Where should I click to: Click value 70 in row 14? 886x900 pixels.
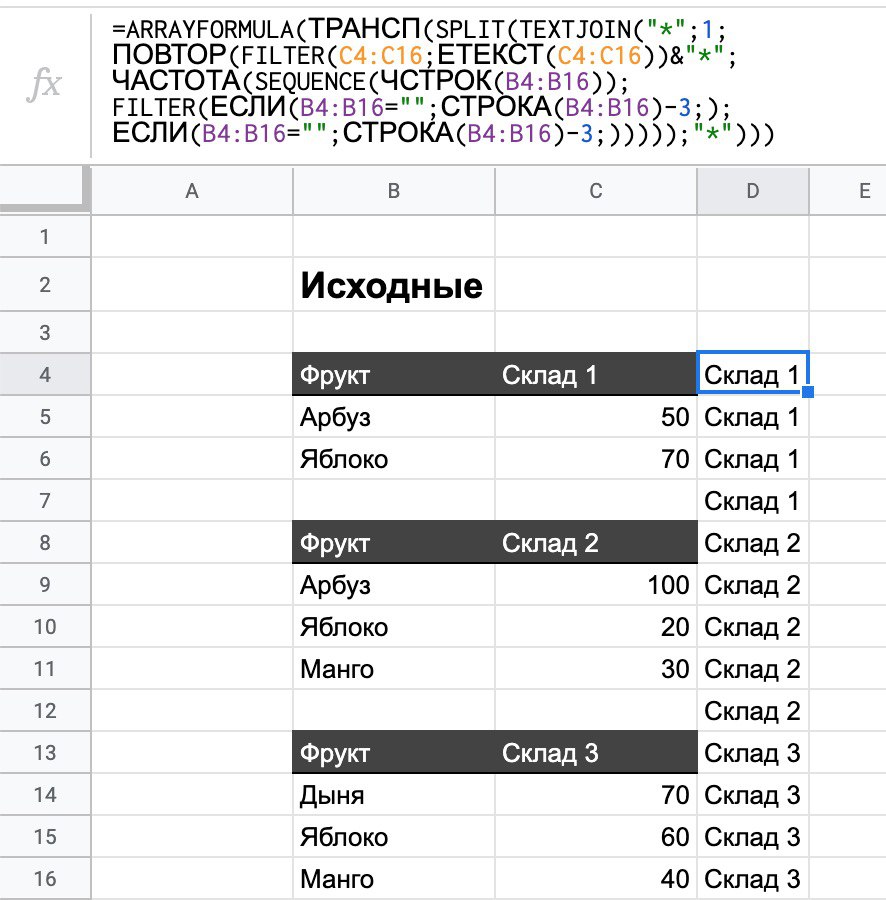click(x=596, y=794)
